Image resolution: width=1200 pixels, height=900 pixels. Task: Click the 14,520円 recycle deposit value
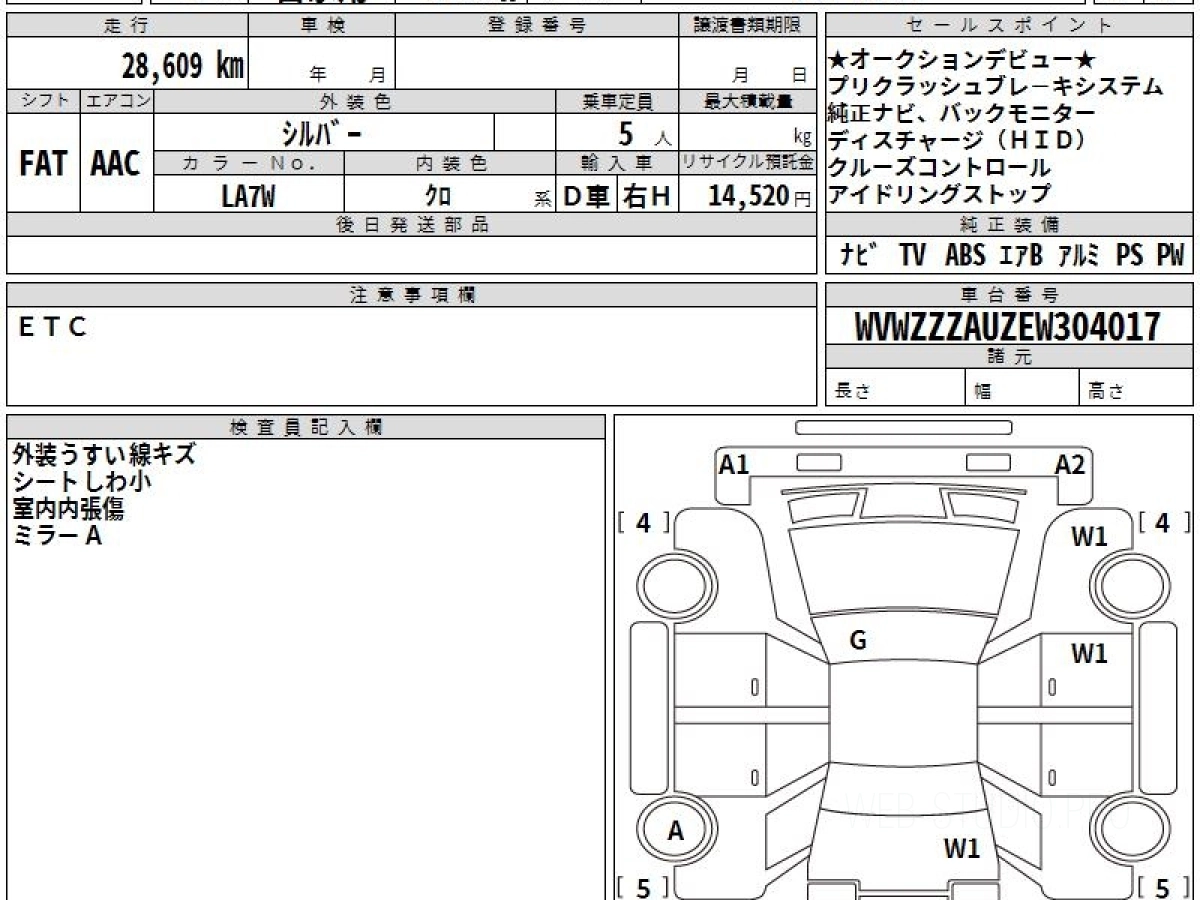(x=760, y=196)
